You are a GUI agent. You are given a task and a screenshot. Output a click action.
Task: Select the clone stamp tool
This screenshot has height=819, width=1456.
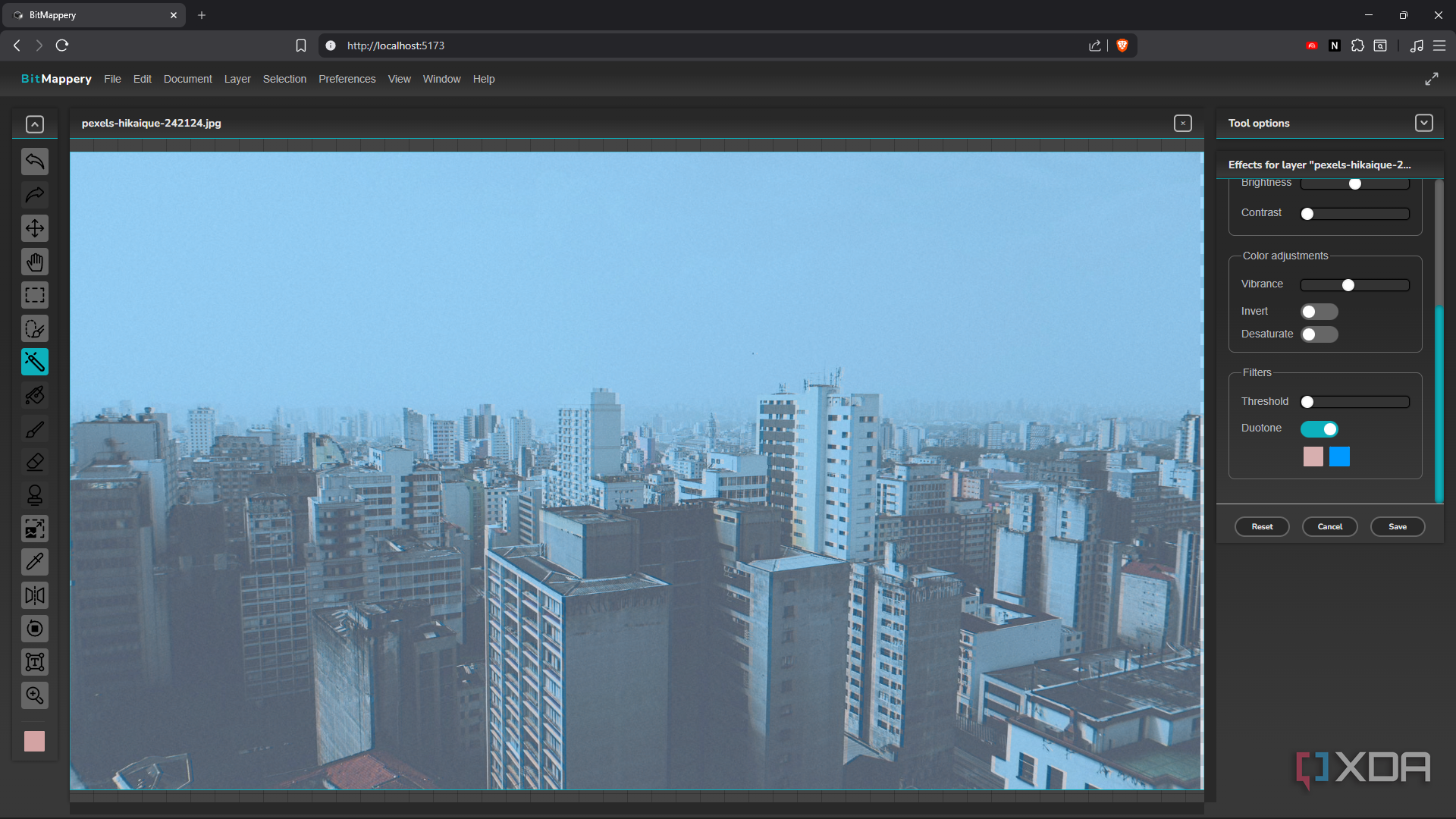pyautogui.click(x=35, y=495)
